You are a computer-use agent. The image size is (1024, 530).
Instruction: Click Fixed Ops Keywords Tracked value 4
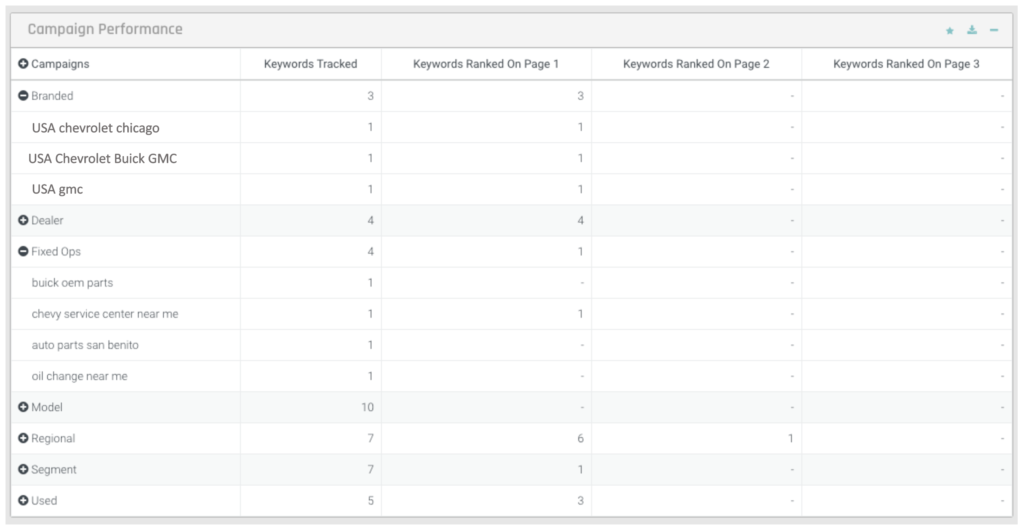coord(370,251)
